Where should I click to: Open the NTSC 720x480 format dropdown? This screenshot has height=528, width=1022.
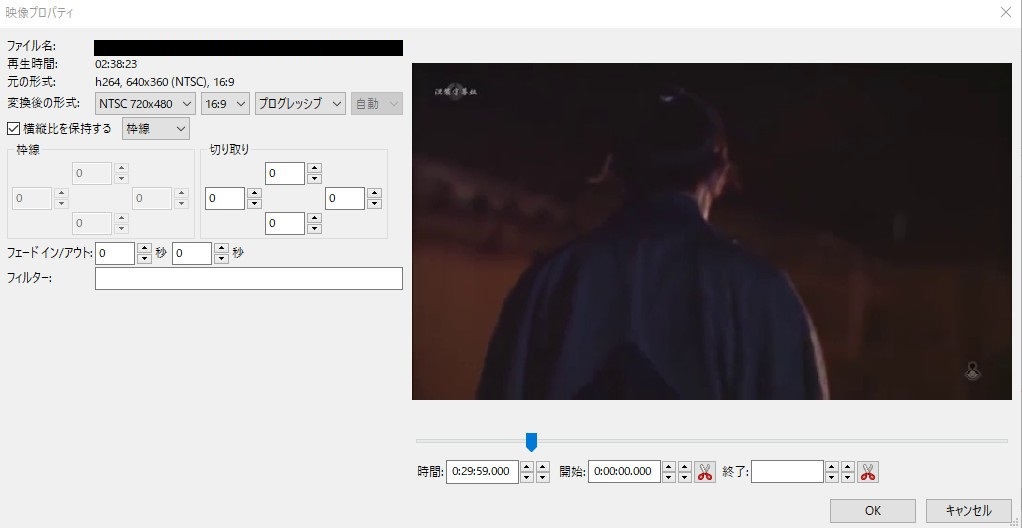[145, 104]
